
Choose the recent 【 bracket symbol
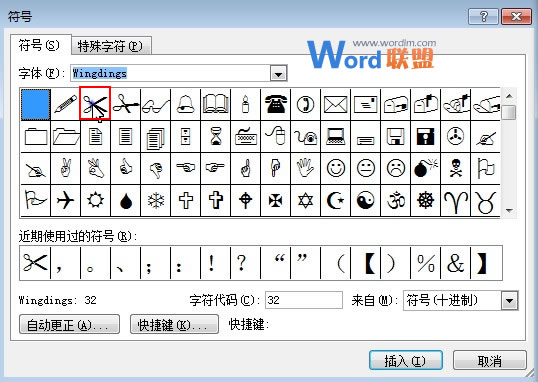click(365, 263)
